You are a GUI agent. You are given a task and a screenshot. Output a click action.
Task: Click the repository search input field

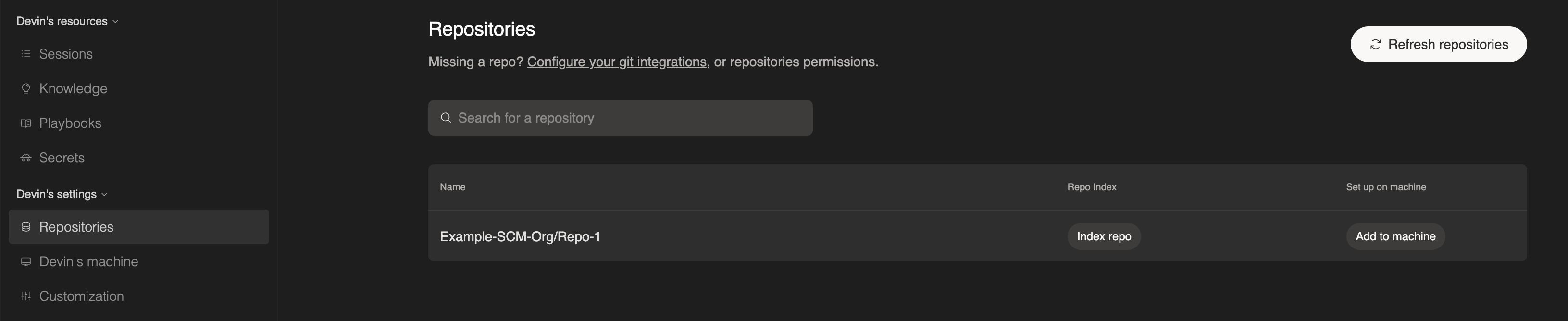(x=620, y=117)
